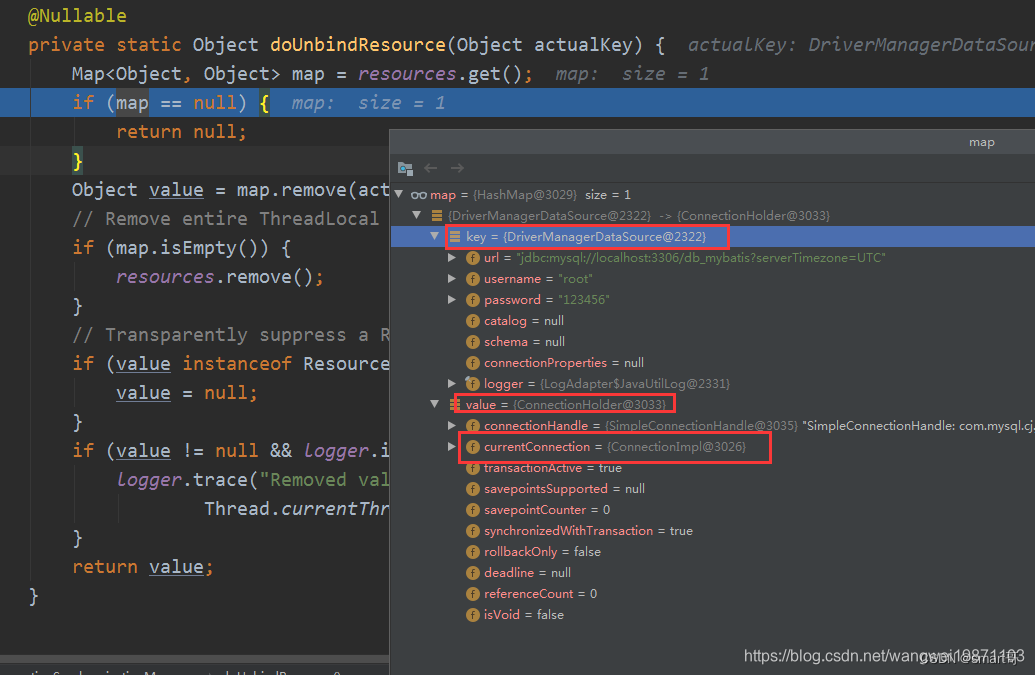Select the isVoid = false row

pyautogui.click(x=713, y=615)
